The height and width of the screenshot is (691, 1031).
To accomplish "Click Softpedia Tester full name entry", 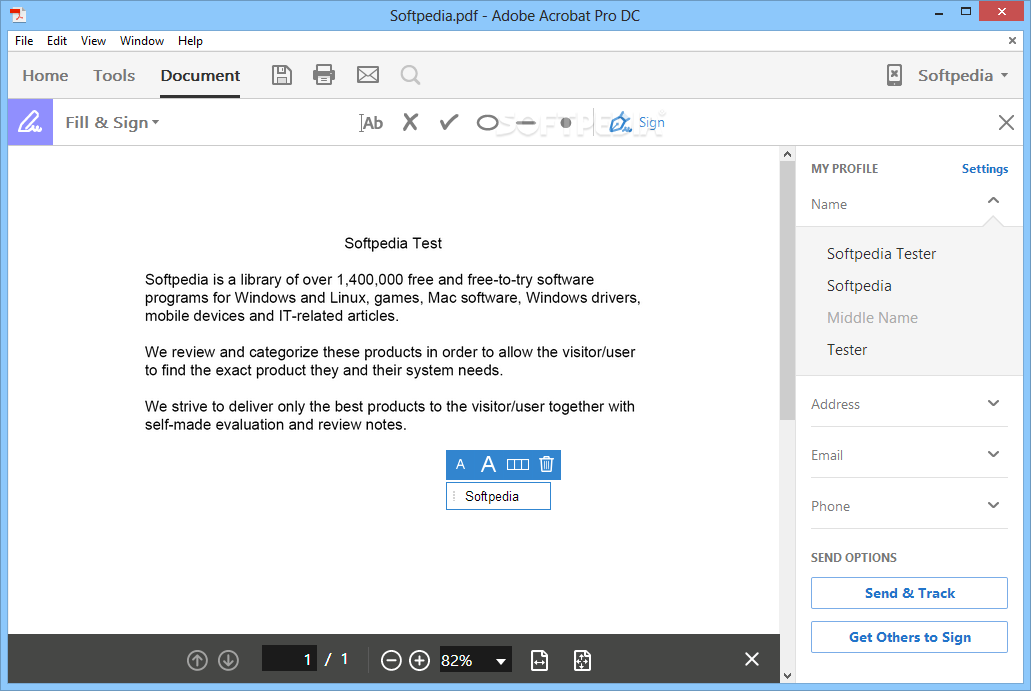I will click(881, 254).
